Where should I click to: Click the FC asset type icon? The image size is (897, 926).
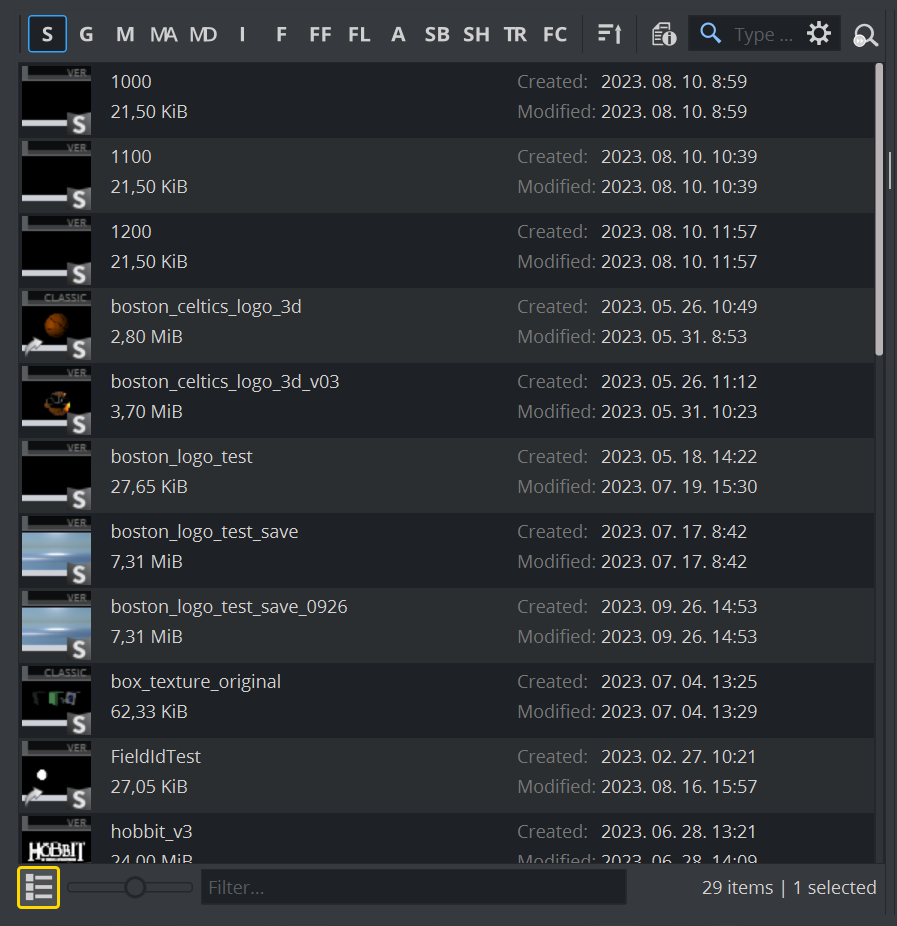[x=555, y=35]
